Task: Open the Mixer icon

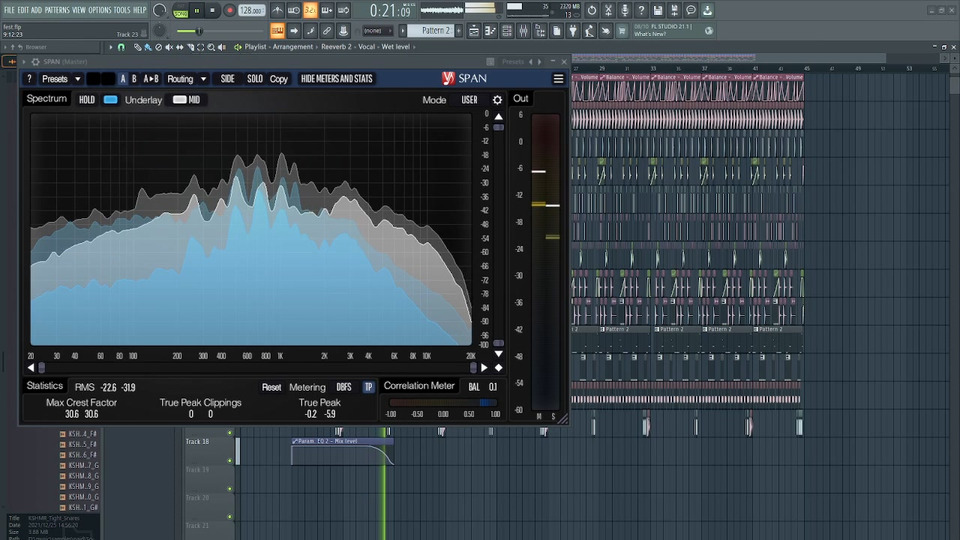Action: coord(523,31)
